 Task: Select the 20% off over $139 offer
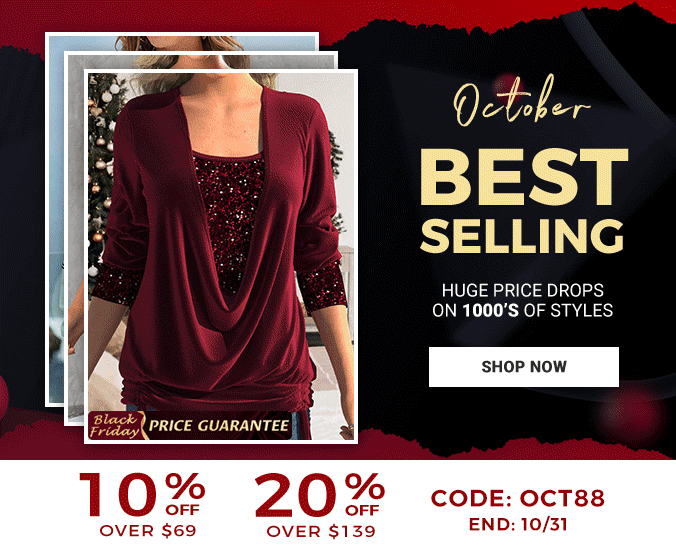tap(320, 505)
